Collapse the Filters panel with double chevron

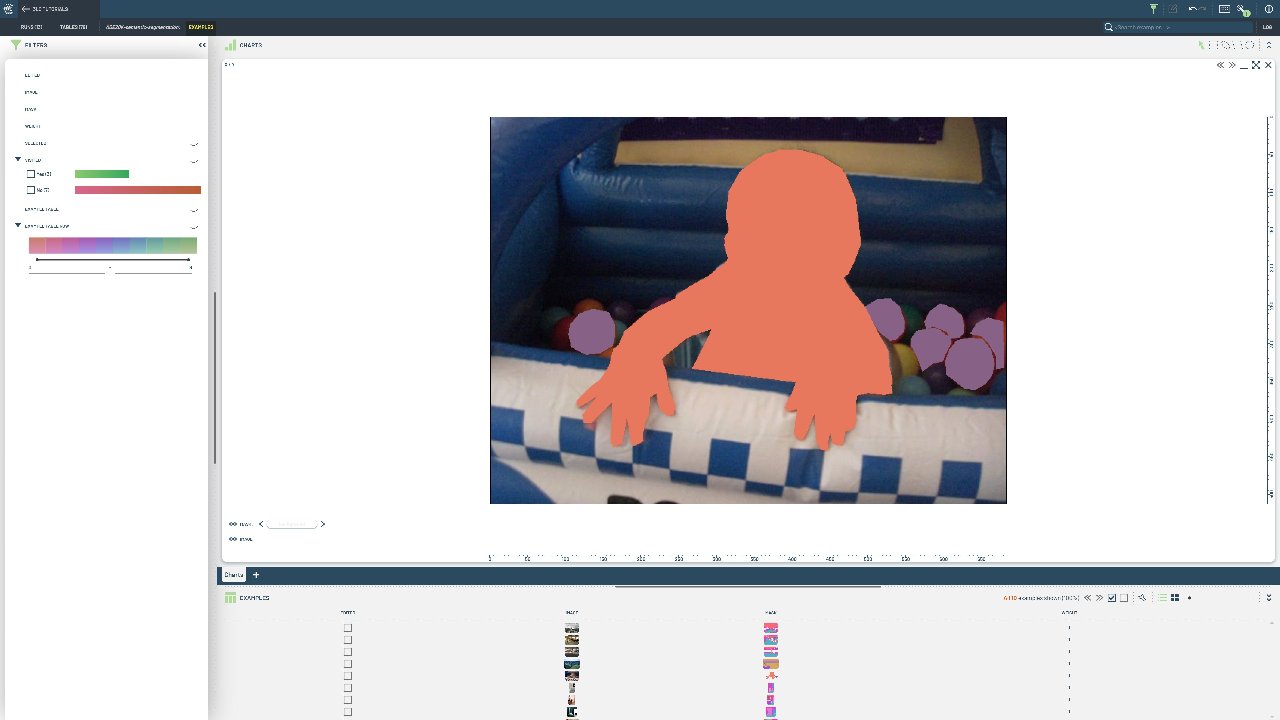[202, 45]
